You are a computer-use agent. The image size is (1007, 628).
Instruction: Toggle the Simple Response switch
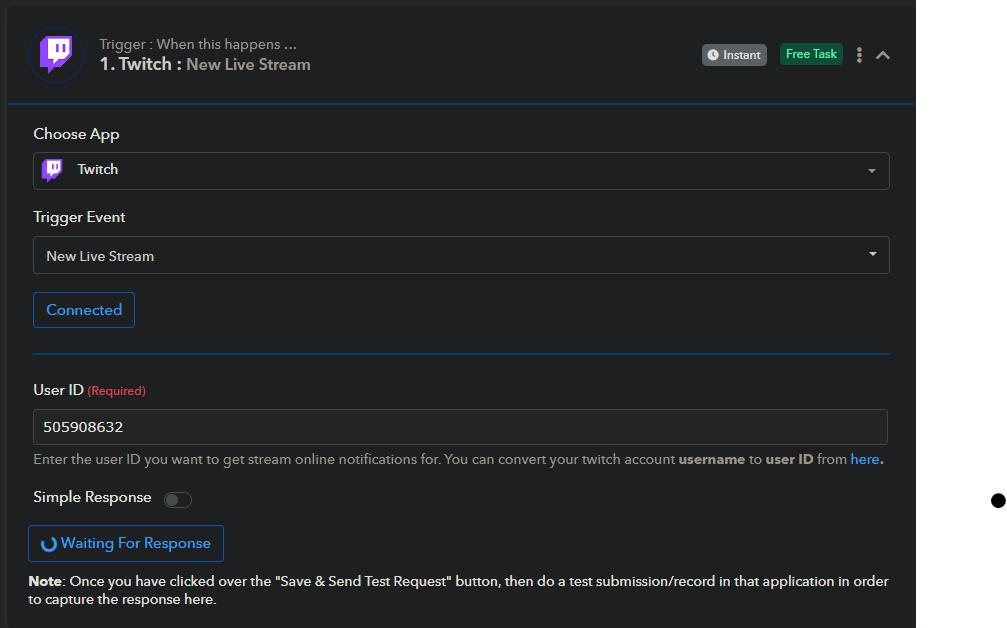tap(177, 500)
